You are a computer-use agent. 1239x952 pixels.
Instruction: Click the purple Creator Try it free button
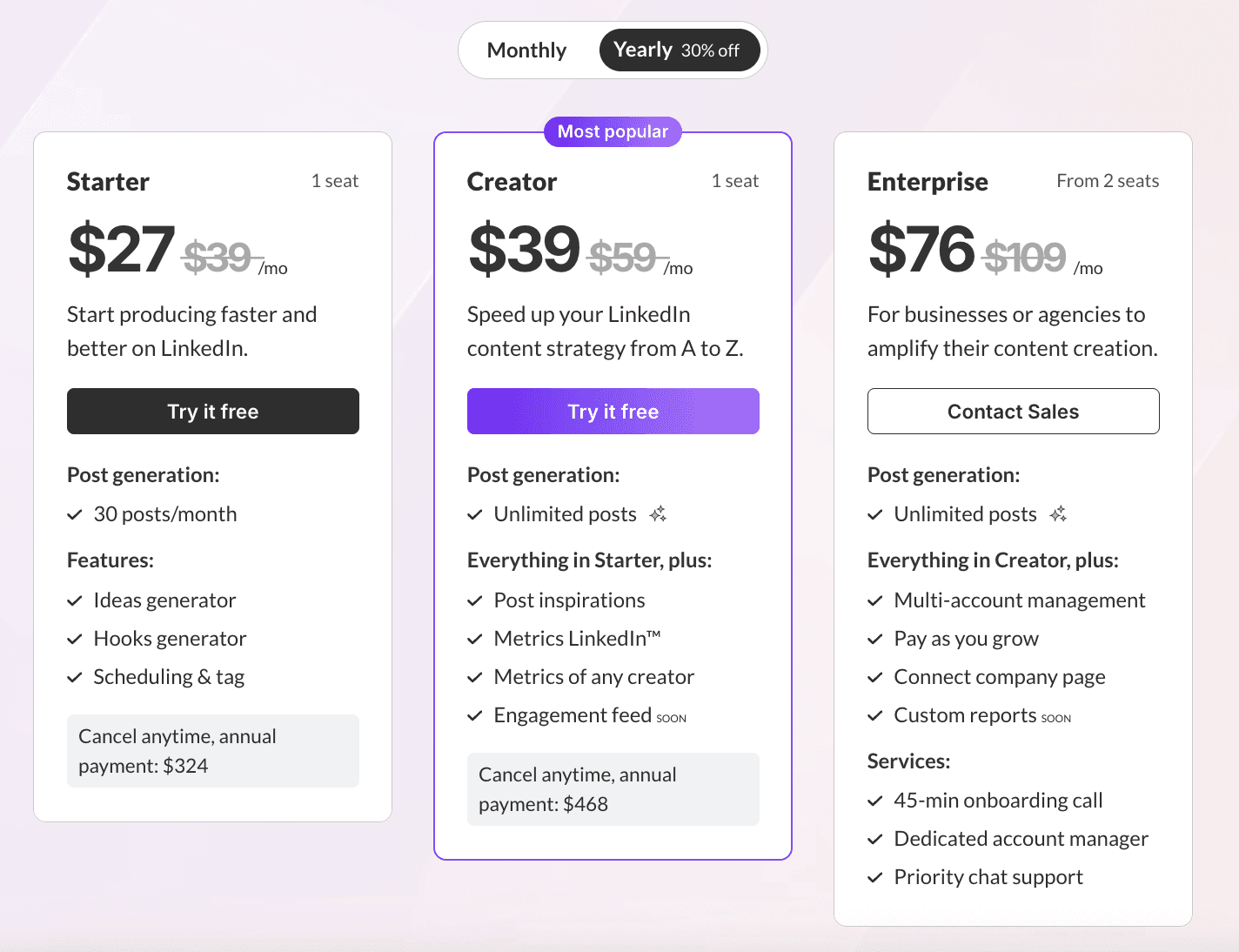coord(613,412)
